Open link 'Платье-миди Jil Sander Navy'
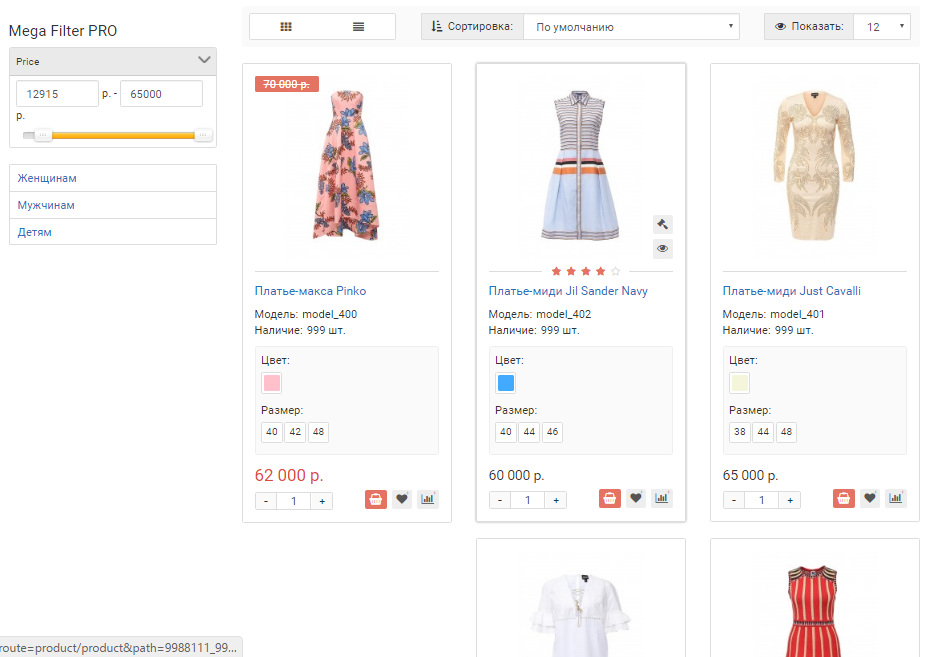 (568, 291)
